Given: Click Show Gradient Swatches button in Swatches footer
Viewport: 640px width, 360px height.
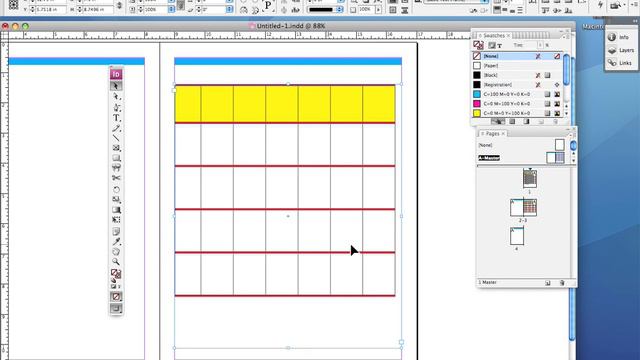Looking at the screenshot, I should (526, 121).
